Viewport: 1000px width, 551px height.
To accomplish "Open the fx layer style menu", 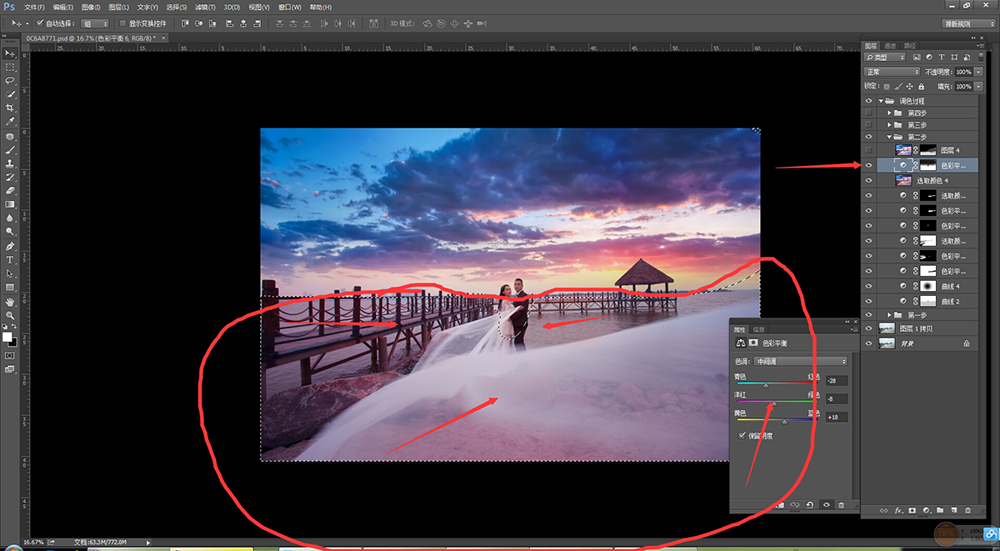I will [897, 510].
